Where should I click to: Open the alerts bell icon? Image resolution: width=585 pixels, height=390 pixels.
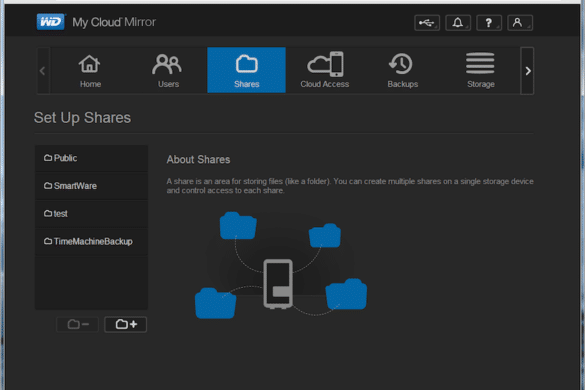(458, 23)
